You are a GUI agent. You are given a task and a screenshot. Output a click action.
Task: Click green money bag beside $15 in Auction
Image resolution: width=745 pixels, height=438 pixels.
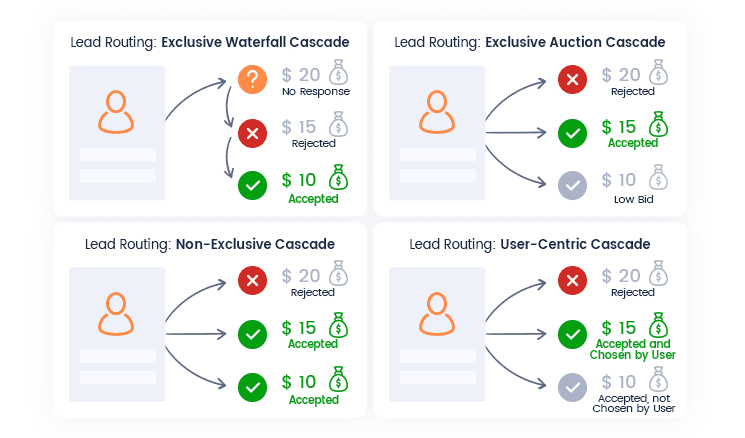click(657, 125)
